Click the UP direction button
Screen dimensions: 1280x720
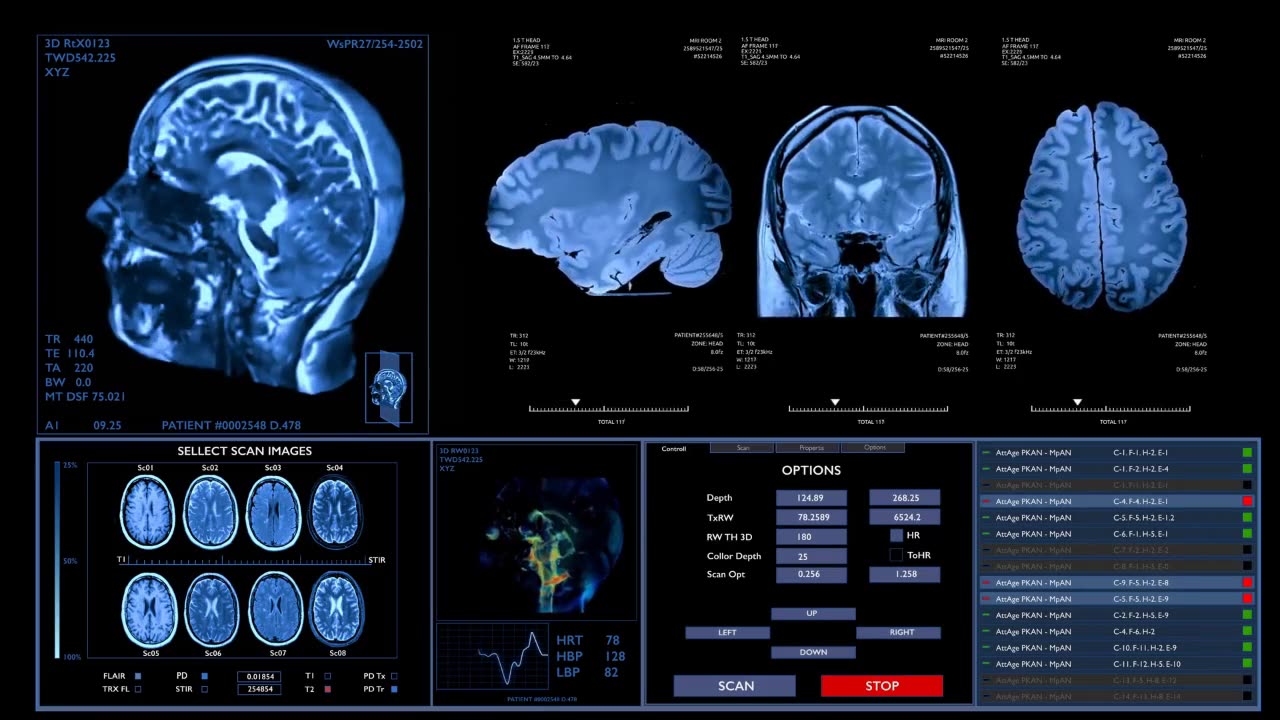813,613
